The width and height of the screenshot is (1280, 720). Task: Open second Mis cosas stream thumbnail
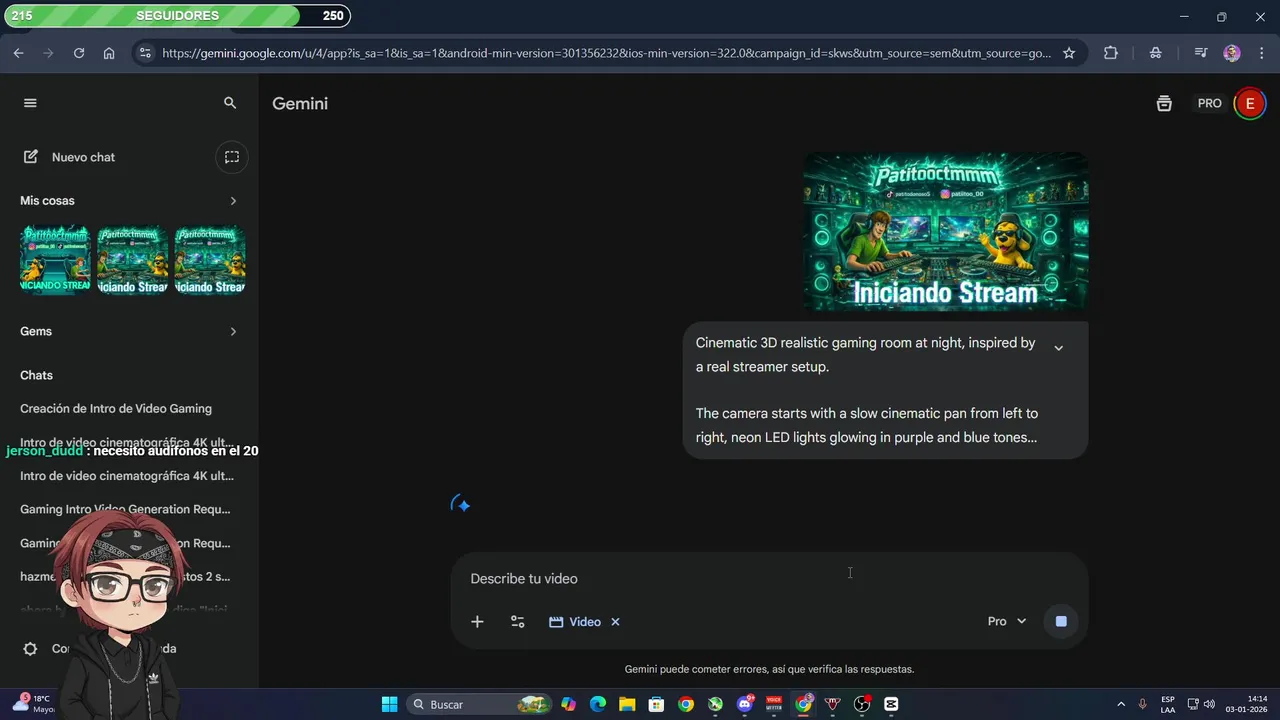tap(133, 260)
